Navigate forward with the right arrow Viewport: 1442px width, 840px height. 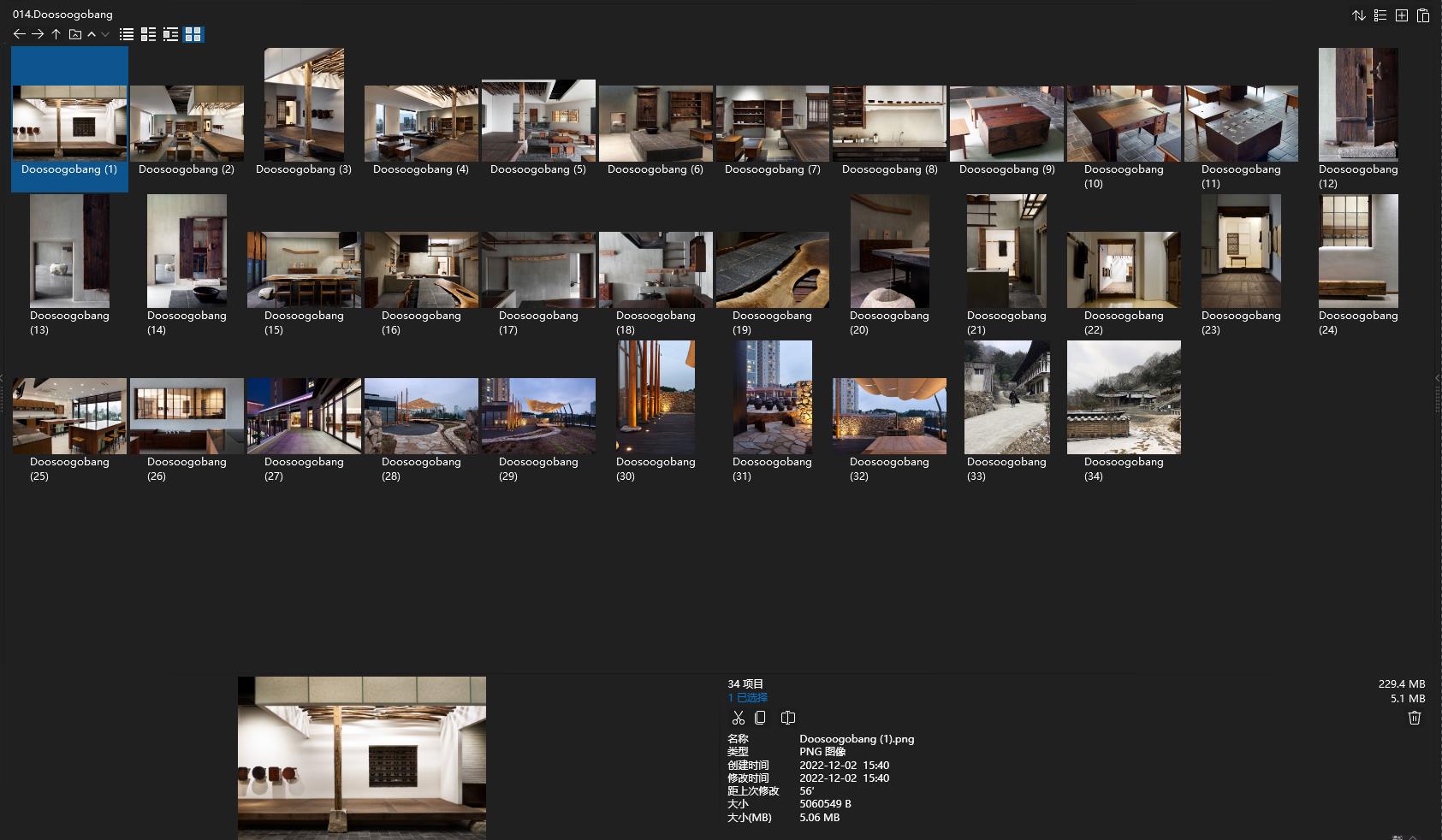[x=38, y=34]
